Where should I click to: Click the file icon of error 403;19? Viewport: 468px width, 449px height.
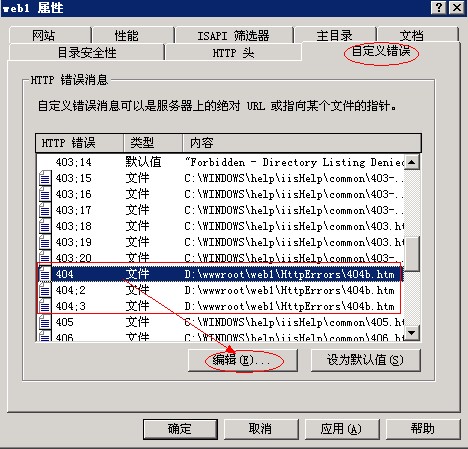click(x=45, y=242)
